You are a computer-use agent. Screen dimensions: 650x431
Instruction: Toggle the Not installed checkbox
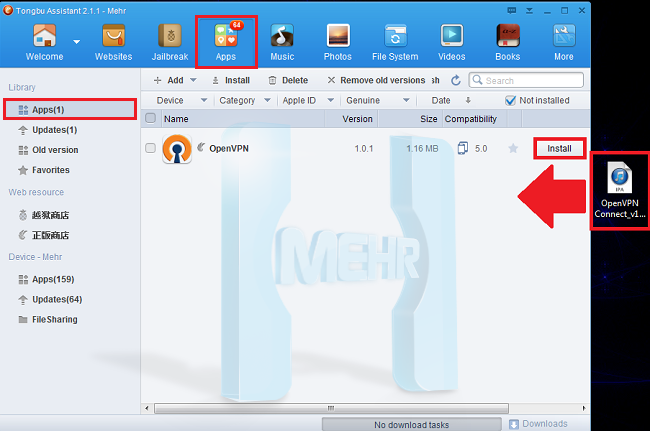[x=510, y=100]
